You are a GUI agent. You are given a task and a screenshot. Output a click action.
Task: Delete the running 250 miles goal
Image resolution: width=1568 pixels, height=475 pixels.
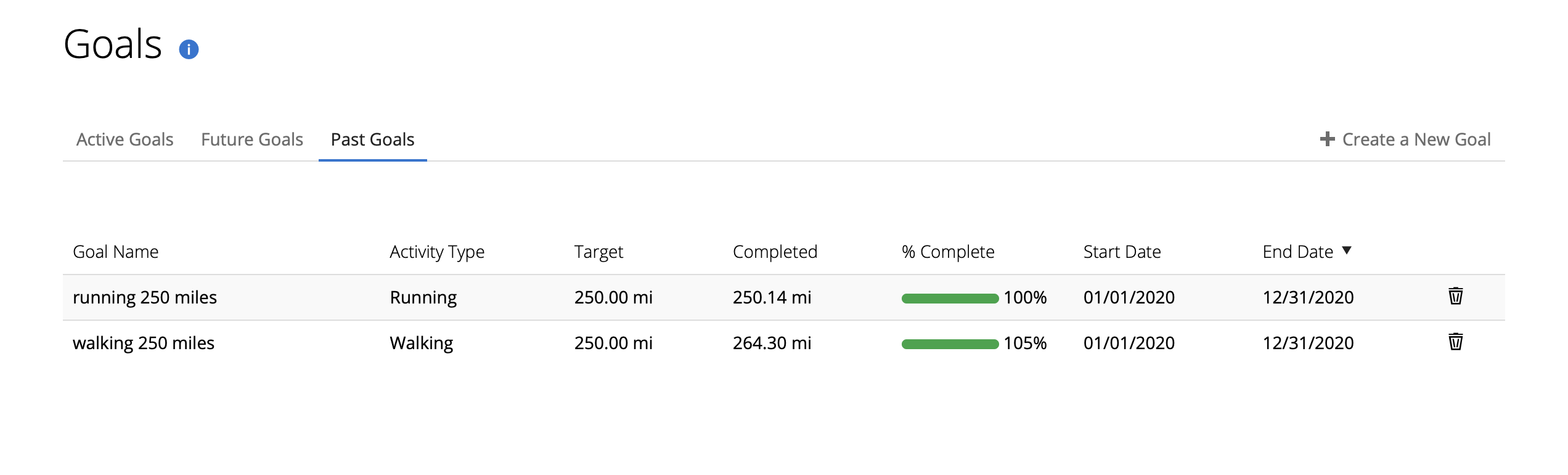pyautogui.click(x=1455, y=296)
